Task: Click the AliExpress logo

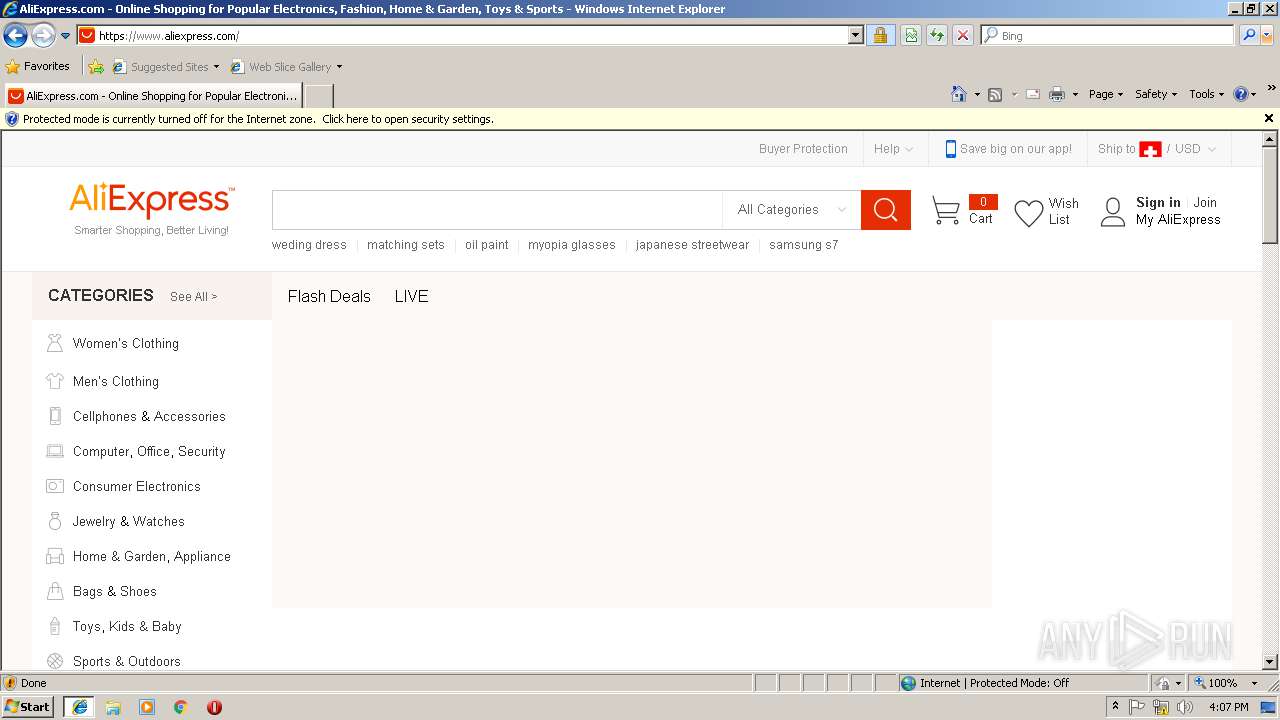Action: point(152,201)
